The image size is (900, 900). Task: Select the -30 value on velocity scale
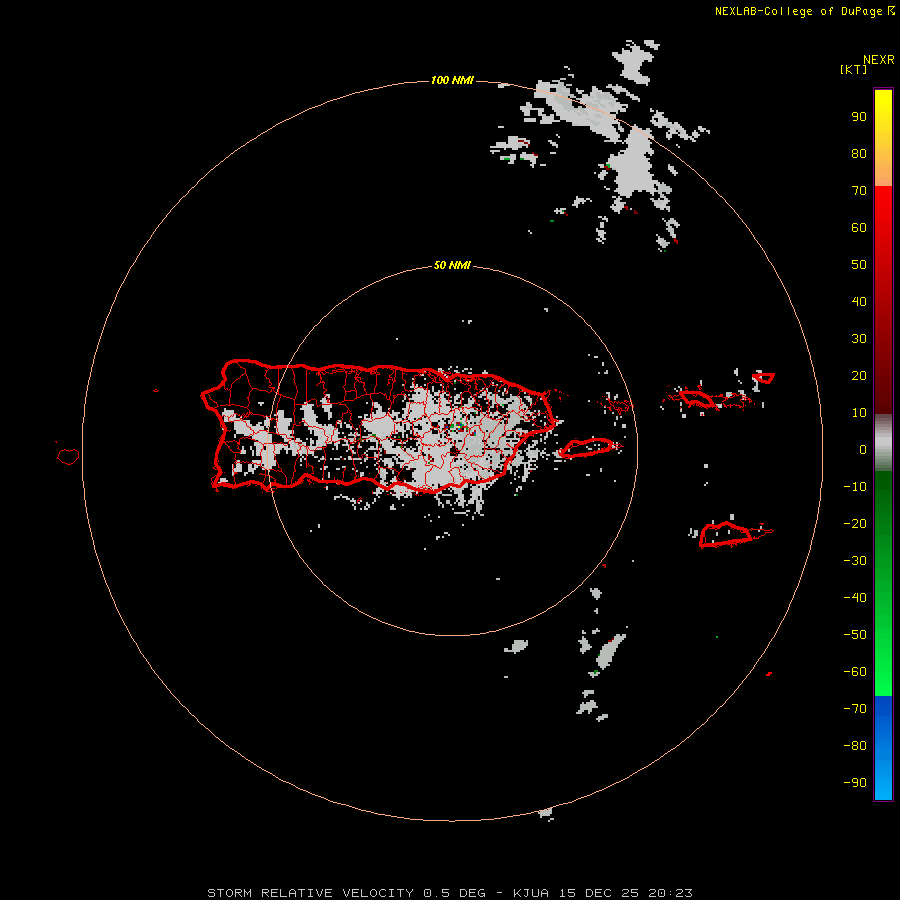(x=855, y=561)
